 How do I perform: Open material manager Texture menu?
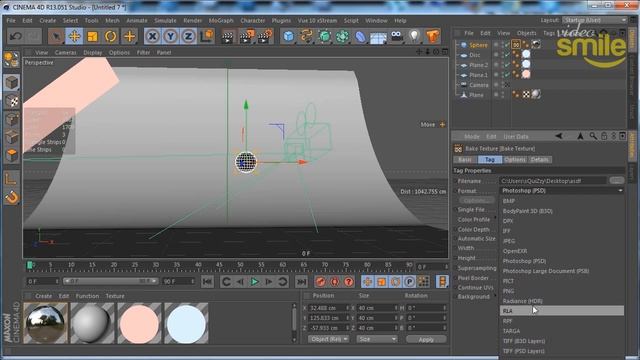click(115, 296)
